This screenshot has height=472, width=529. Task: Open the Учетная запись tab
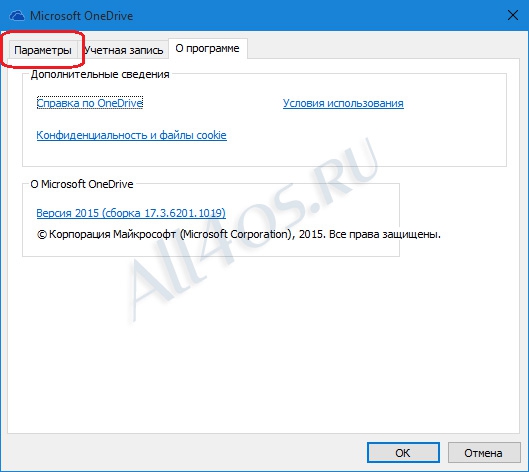(123, 50)
